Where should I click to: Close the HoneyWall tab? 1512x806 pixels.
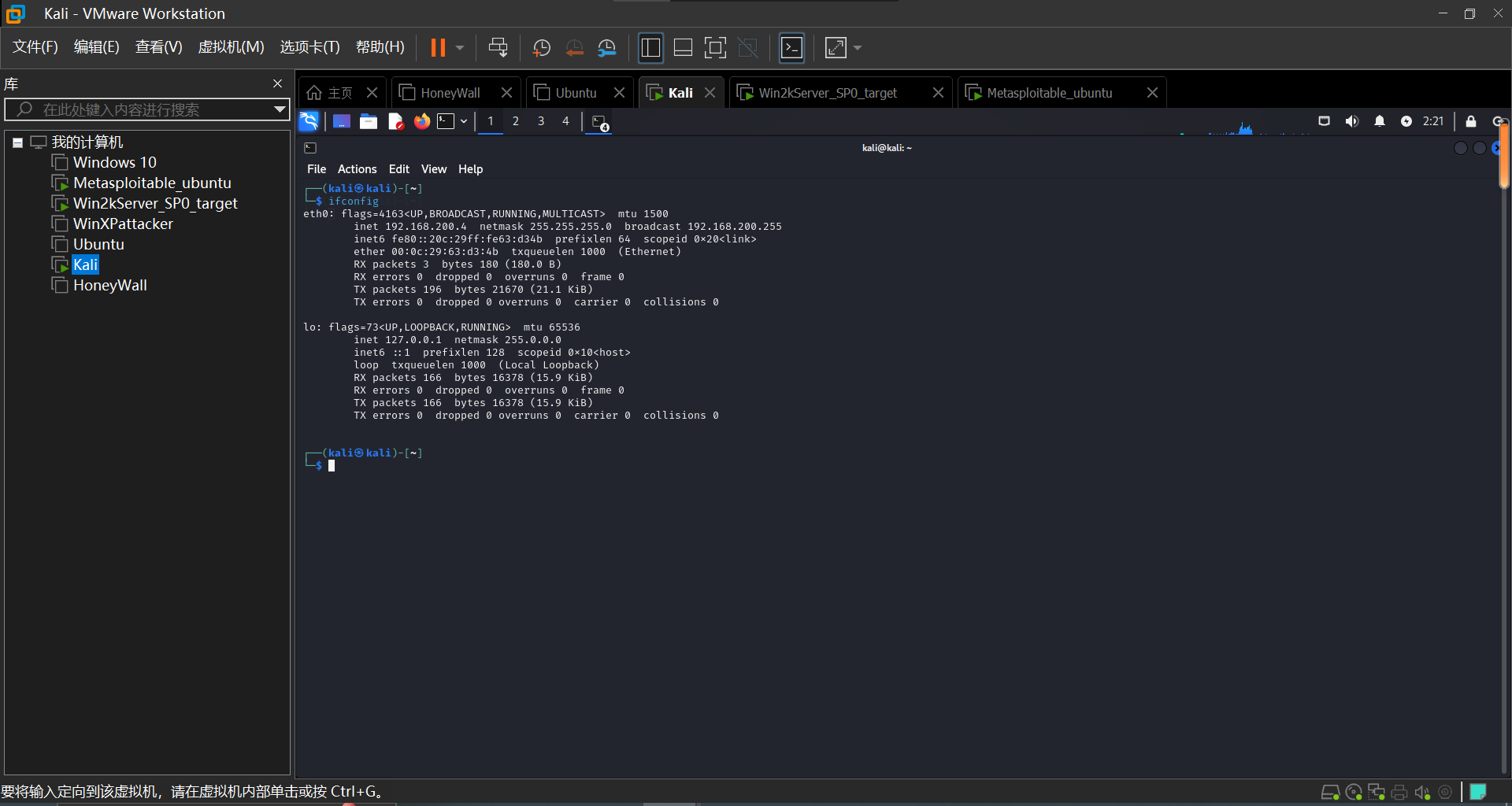click(x=506, y=93)
